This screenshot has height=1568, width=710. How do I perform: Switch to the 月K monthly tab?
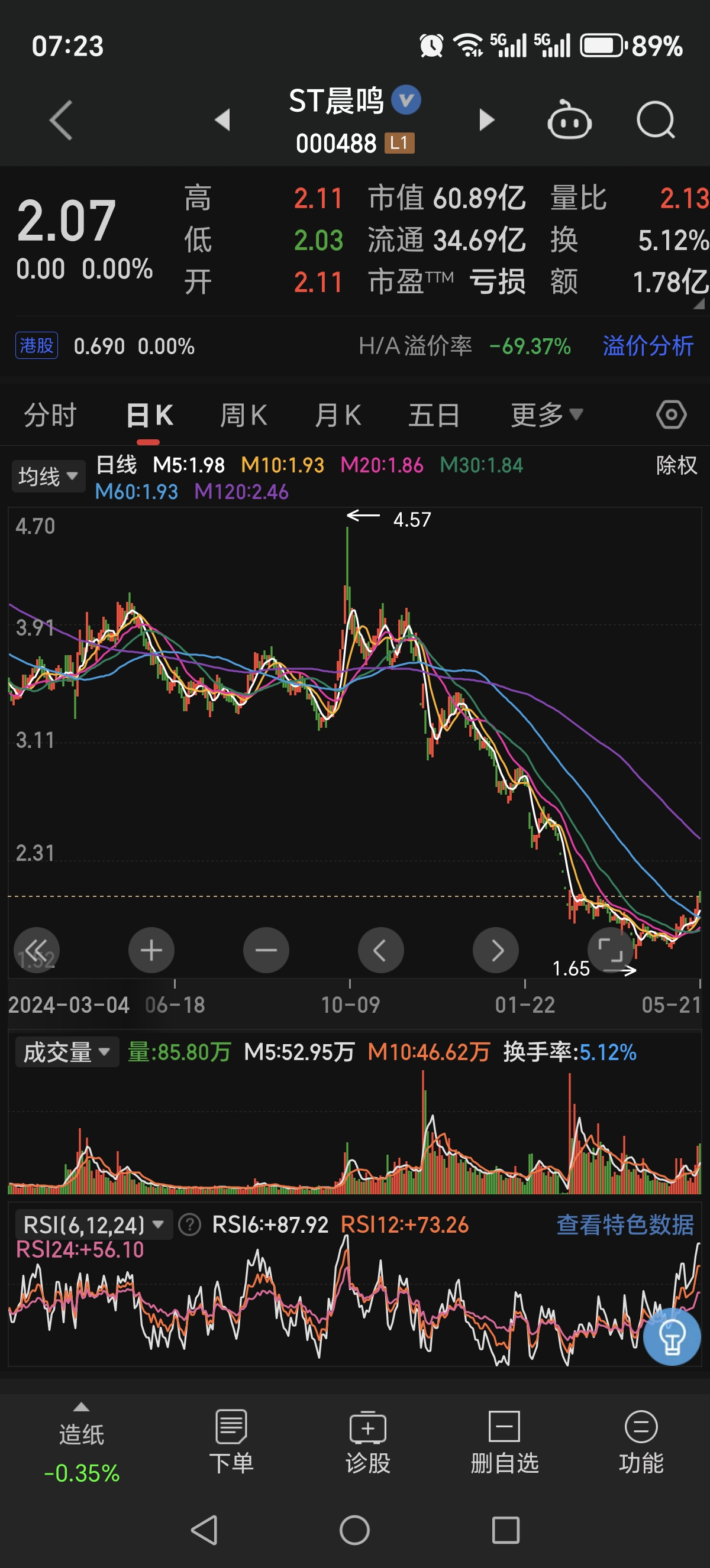[338, 415]
